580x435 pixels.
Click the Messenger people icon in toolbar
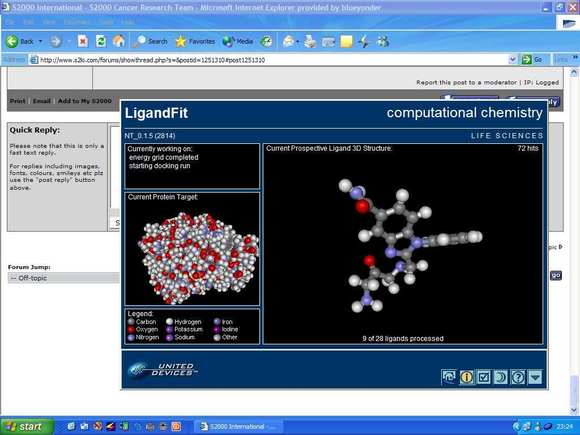[382, 41]
